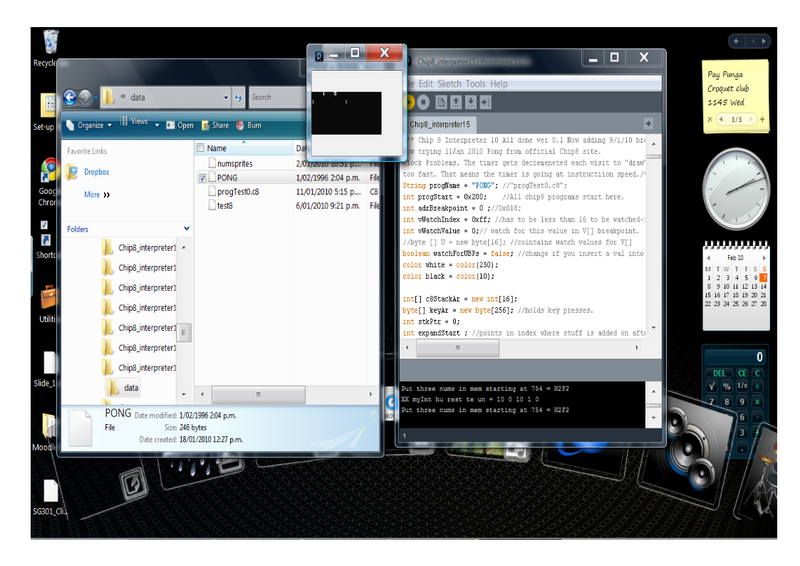Click Processing Open (up arrow) icon
800x566 pixels.
pos(456,103)
